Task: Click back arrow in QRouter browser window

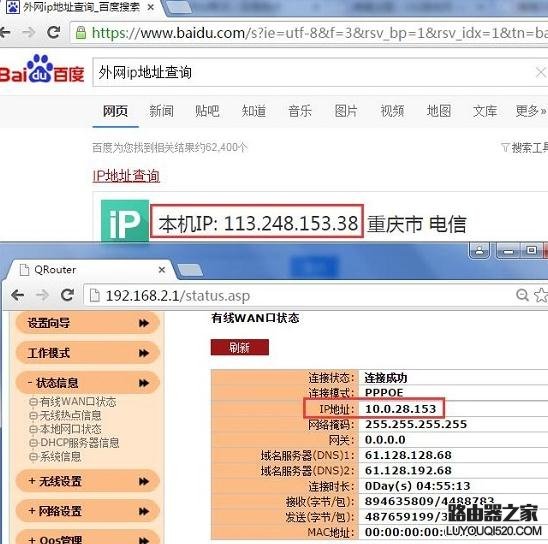Action: click(x=17, y=295)
